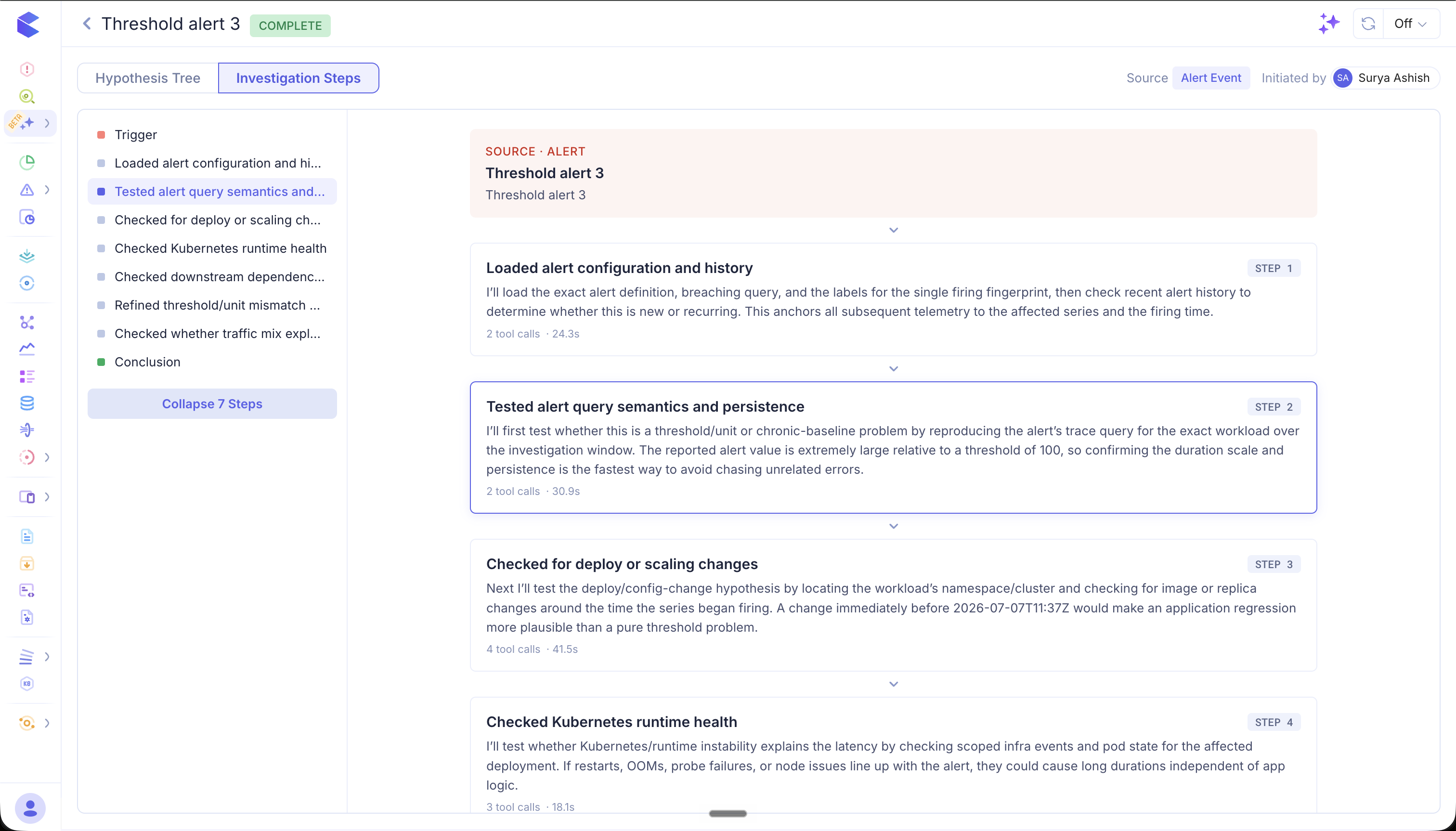Open the warning triangle alerts icon

tap(27, 190)
